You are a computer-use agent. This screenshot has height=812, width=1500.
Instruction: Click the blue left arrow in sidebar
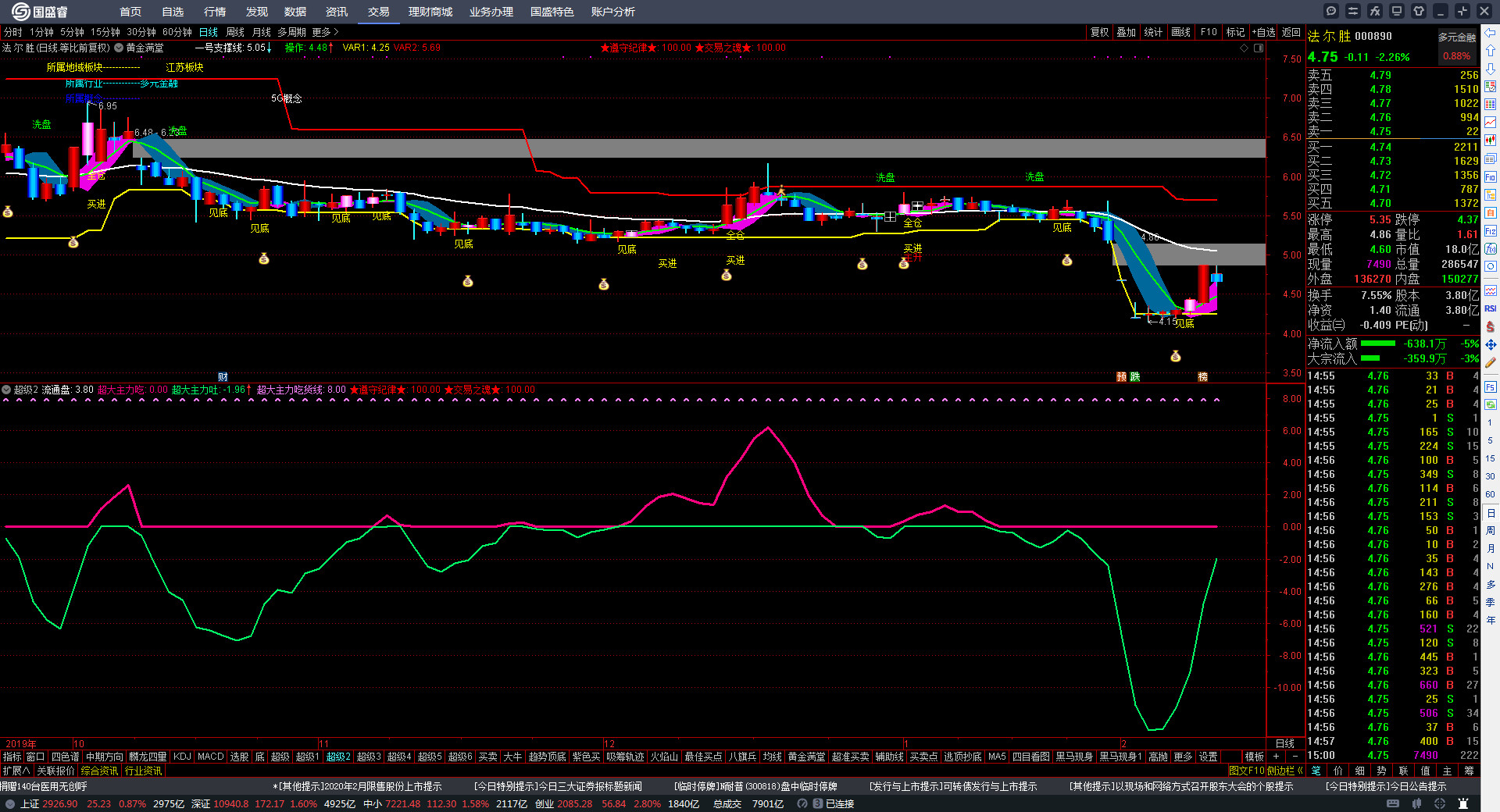pyautogui.click(x=1491, y=33)
